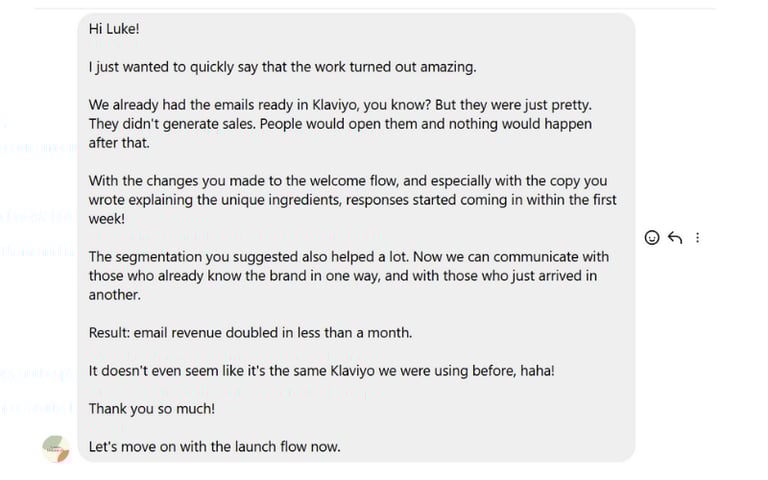
Task: Click the "those who already know the brand" line
Action: tap(342, 276)
